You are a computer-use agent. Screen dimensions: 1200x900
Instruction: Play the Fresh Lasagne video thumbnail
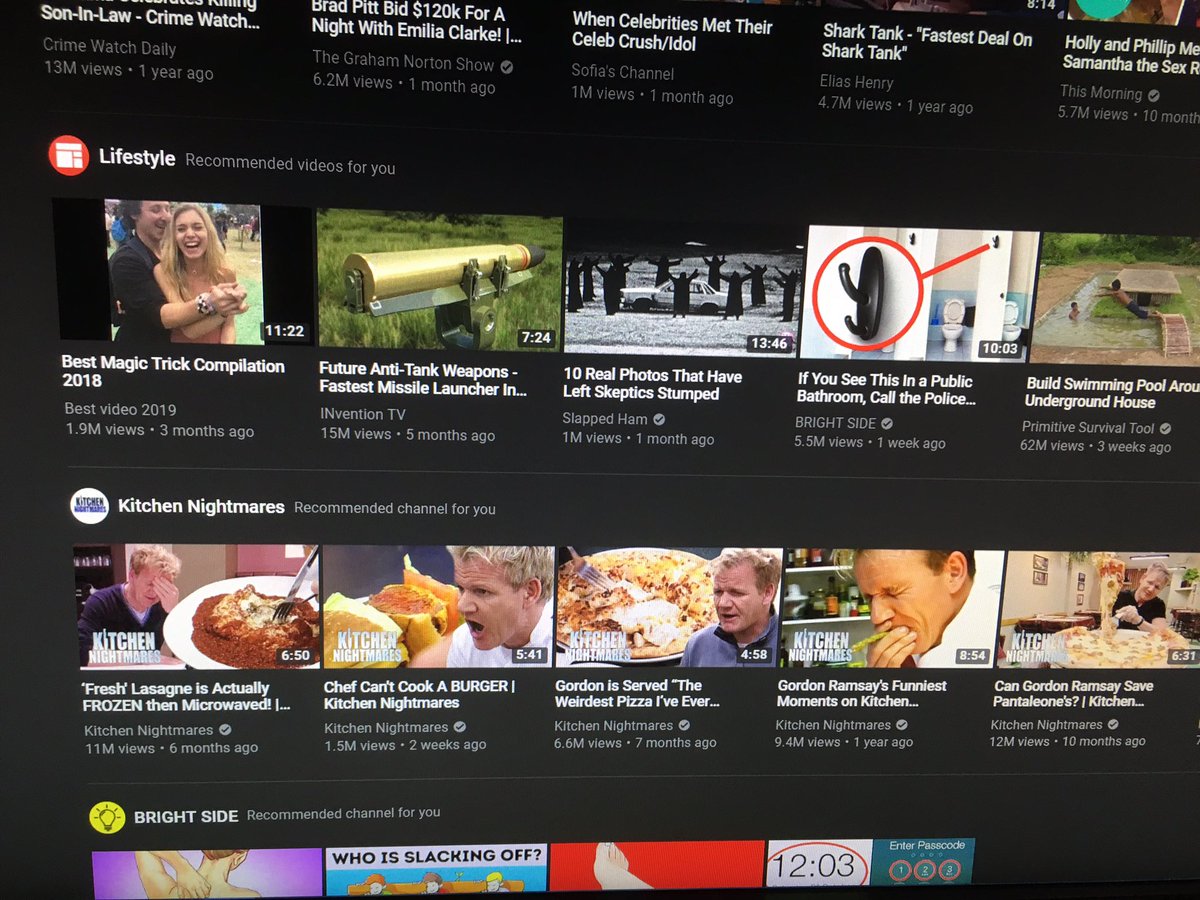click(196, 606)
